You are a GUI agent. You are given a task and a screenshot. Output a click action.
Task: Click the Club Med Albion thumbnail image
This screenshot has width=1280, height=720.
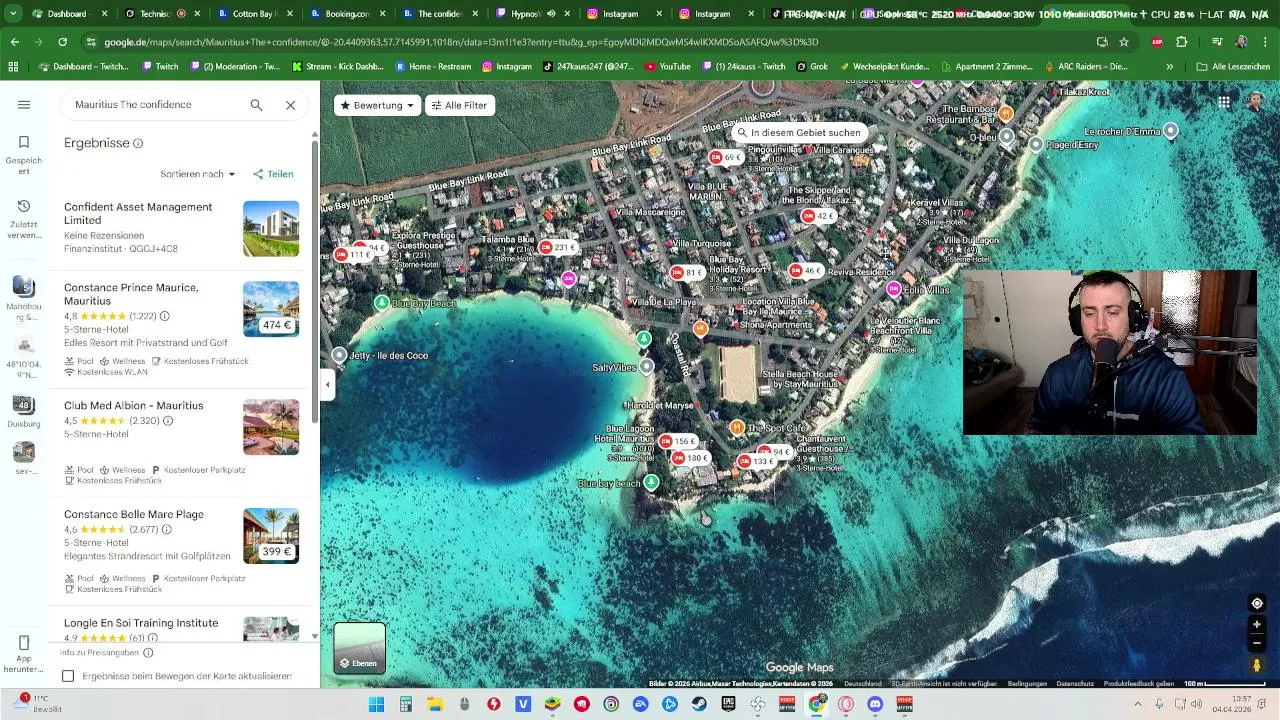click(x=271, y=427)
